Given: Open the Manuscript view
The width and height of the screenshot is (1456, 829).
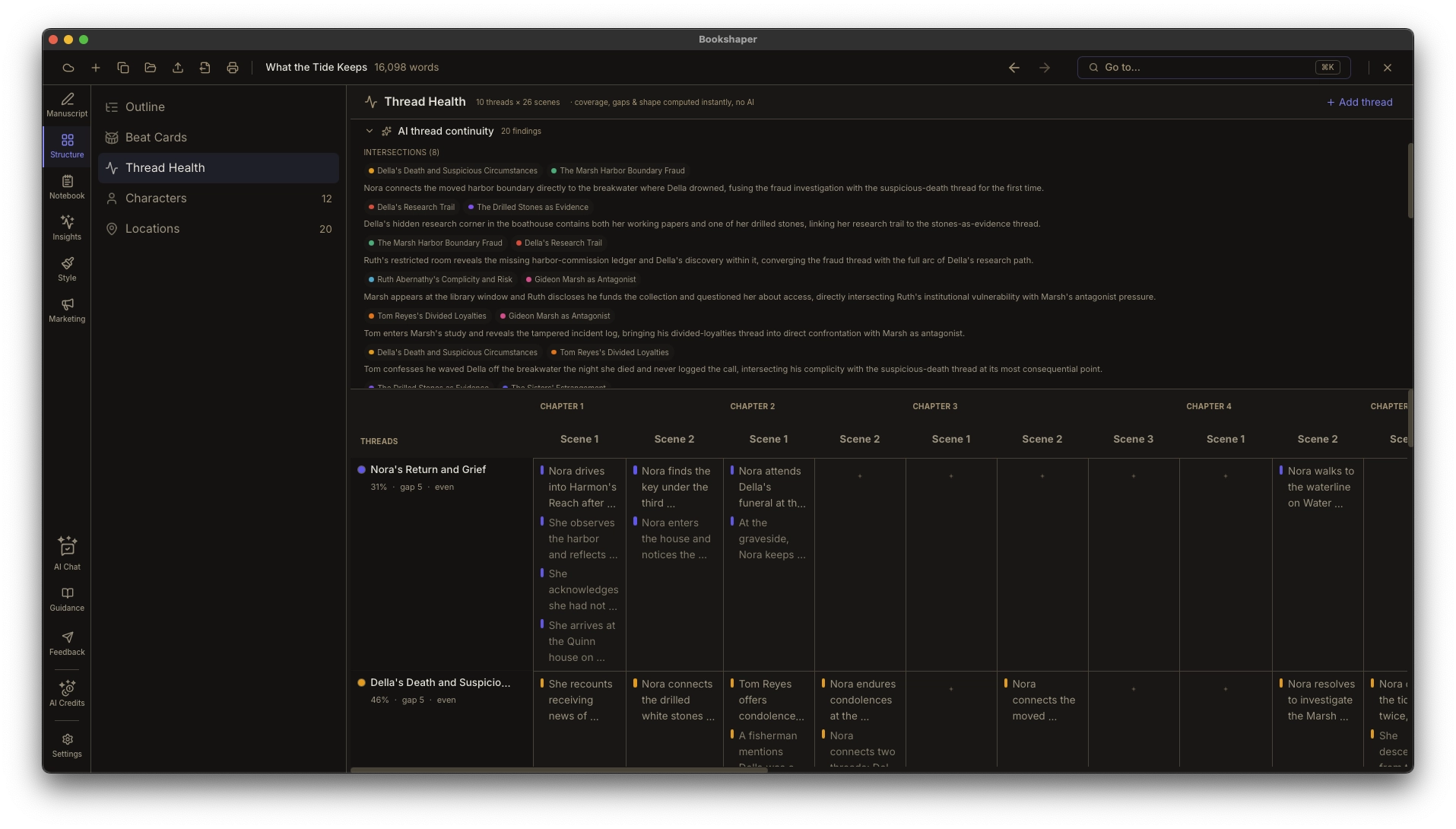Looking at the screenshot, I should [x=67, y=105].
